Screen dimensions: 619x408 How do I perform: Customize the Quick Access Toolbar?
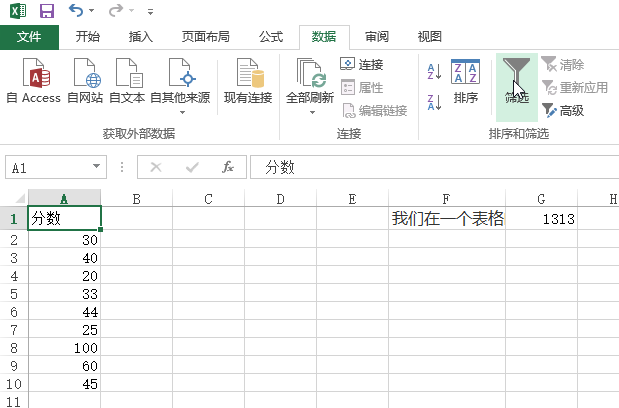pos(150,12)
